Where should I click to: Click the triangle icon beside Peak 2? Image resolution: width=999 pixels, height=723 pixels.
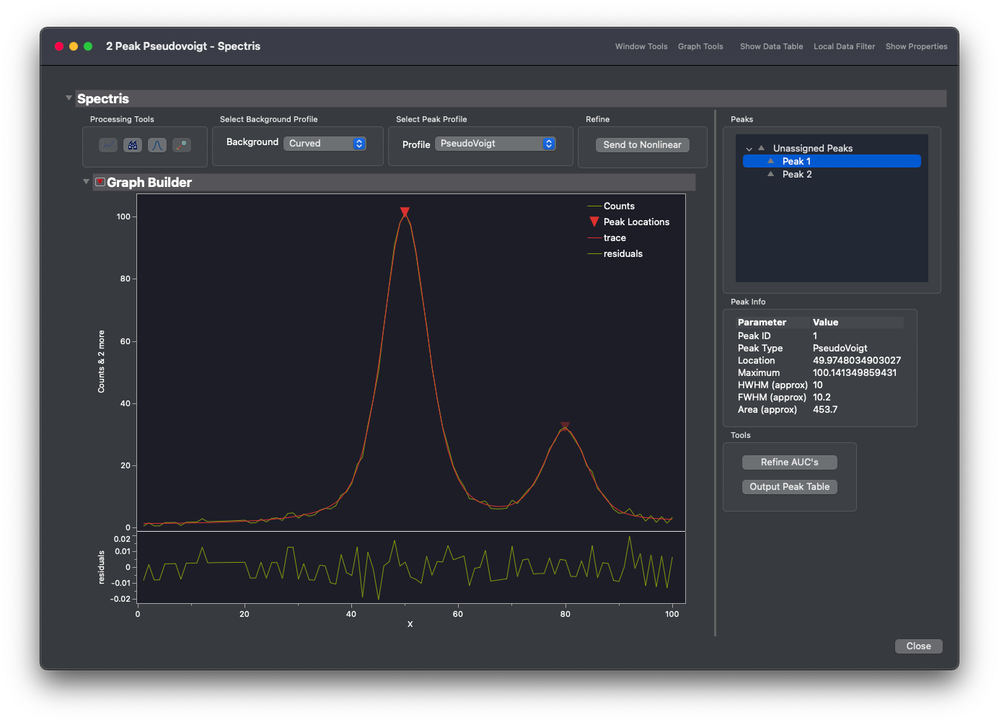click(770, 174)
